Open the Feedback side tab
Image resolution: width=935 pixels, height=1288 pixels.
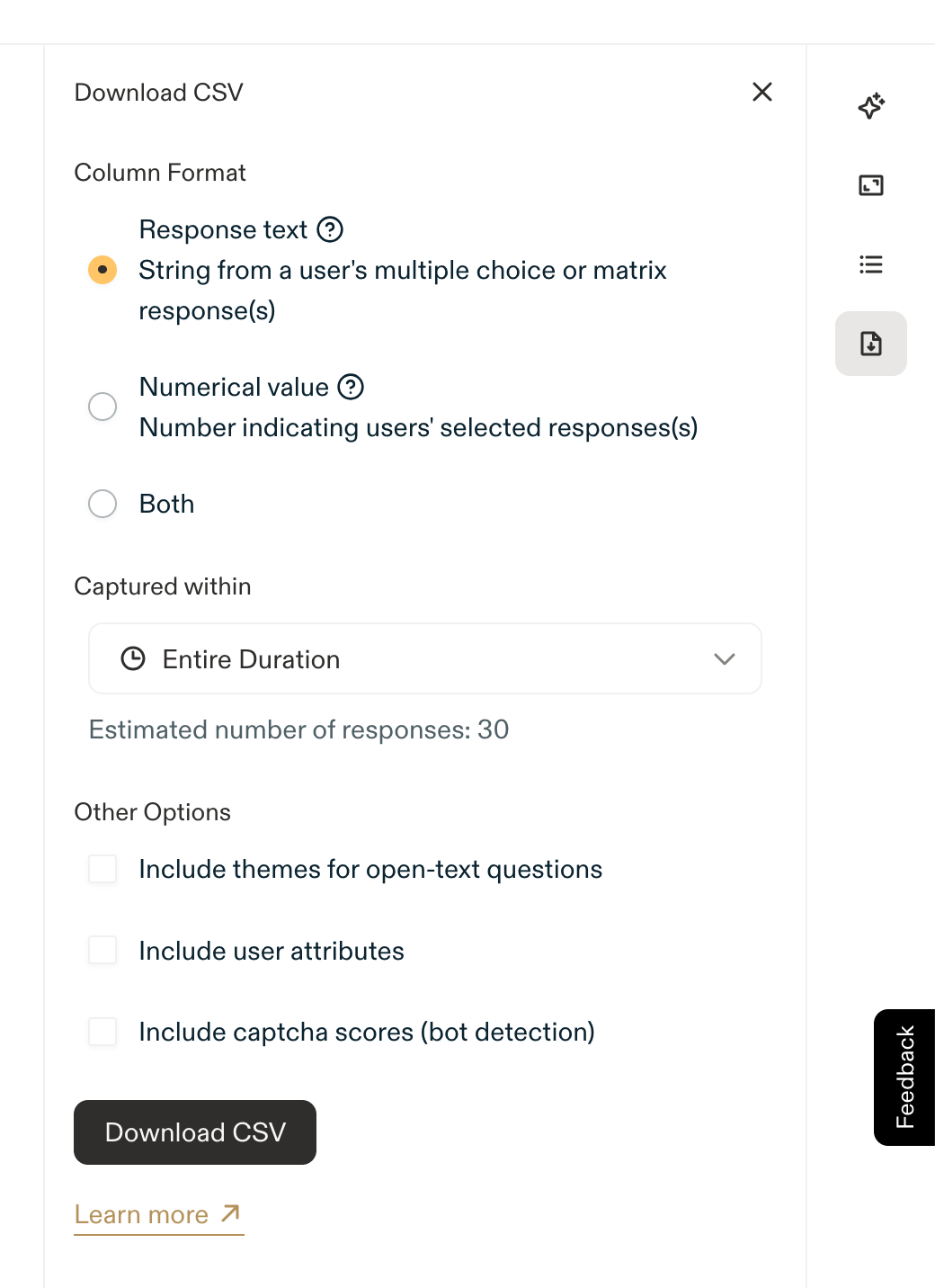coord(904,1078)
